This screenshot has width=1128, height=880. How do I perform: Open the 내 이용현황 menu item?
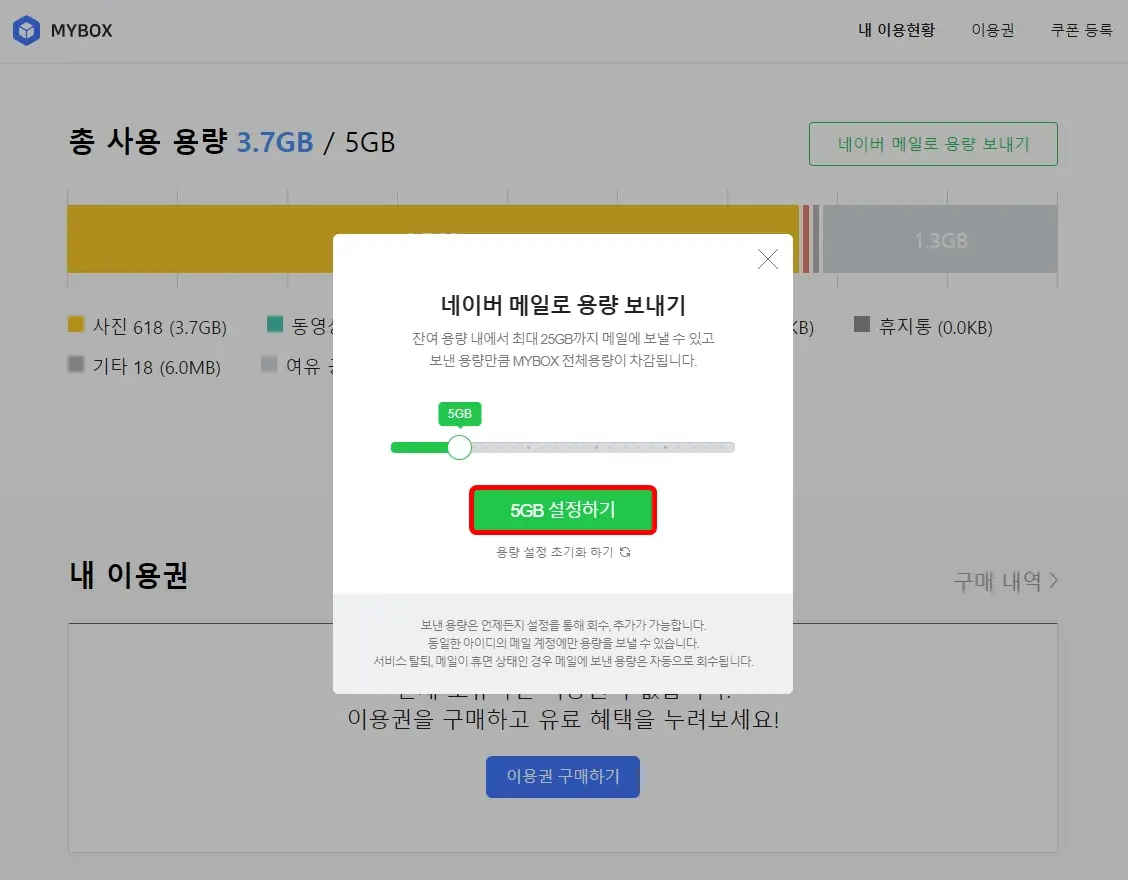click(x=897, y=30)
